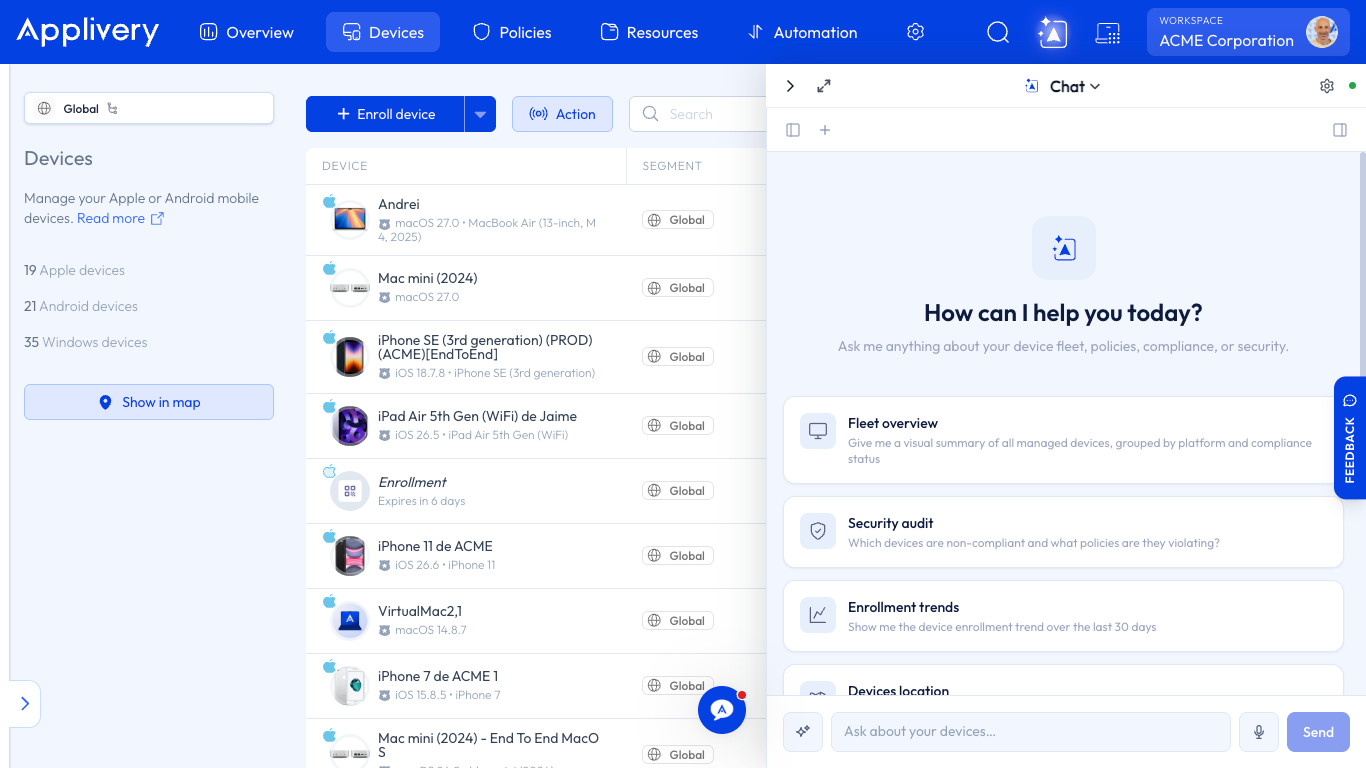Open chat panel settings gear
The height and width of the screenshot is (768, 1366).
tap(1327, 86)
